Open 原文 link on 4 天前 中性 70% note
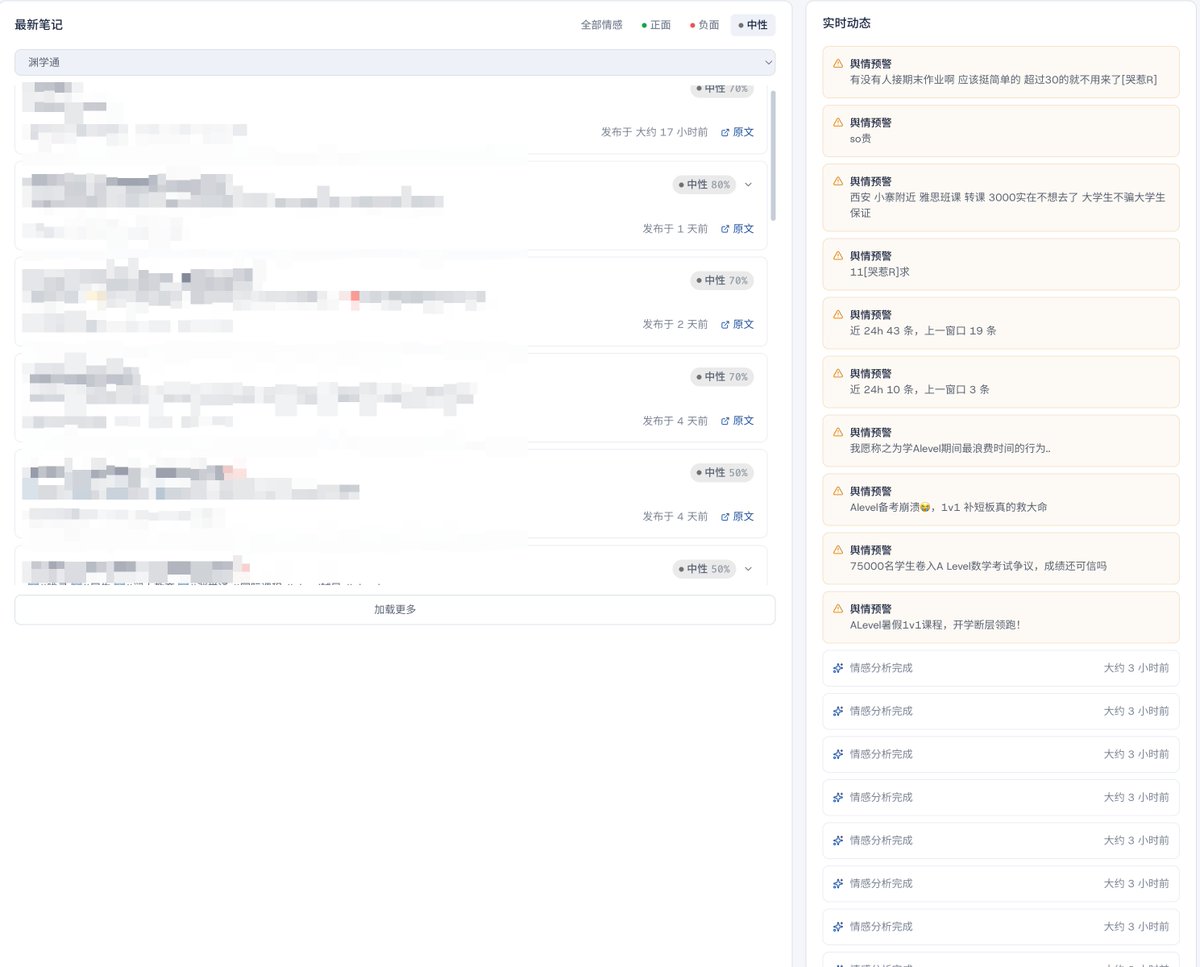The width and height of the screenshot is (1200, 967). (737, 421)
